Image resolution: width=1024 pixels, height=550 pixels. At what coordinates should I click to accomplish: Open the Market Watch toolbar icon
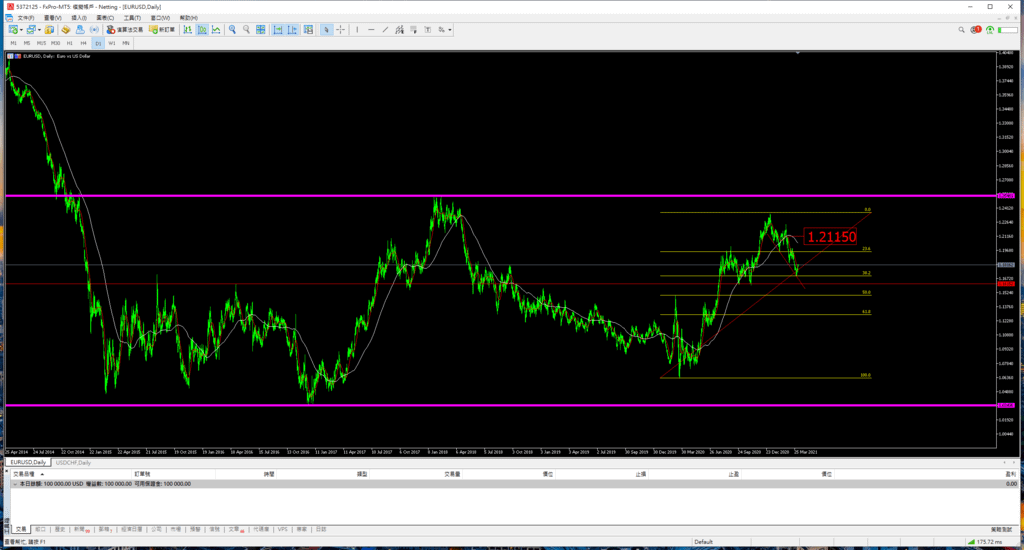(x=49, y=29)
